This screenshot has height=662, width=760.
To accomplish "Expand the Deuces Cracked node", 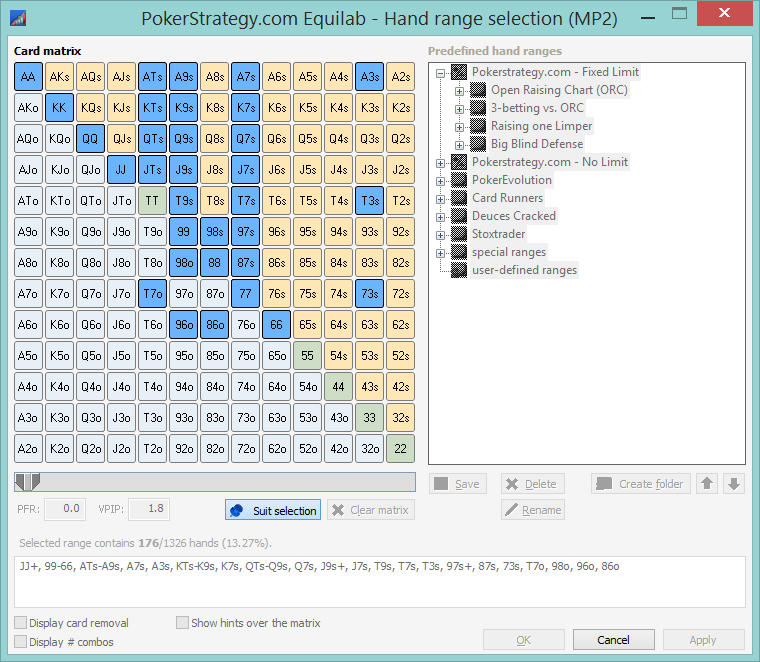I will 440,217.
